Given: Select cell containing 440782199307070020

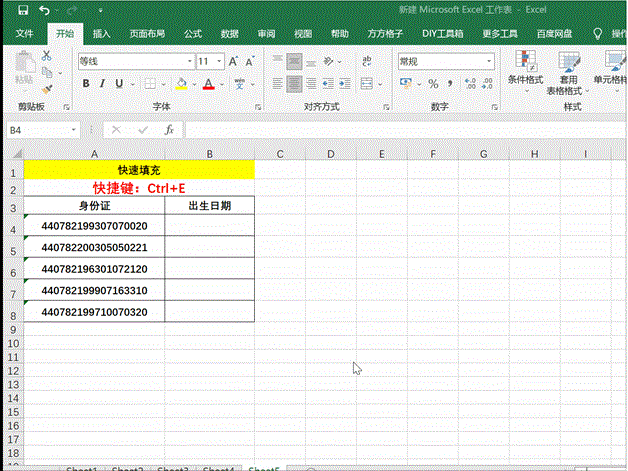Looking at the screenshot, I should point(94,227).
